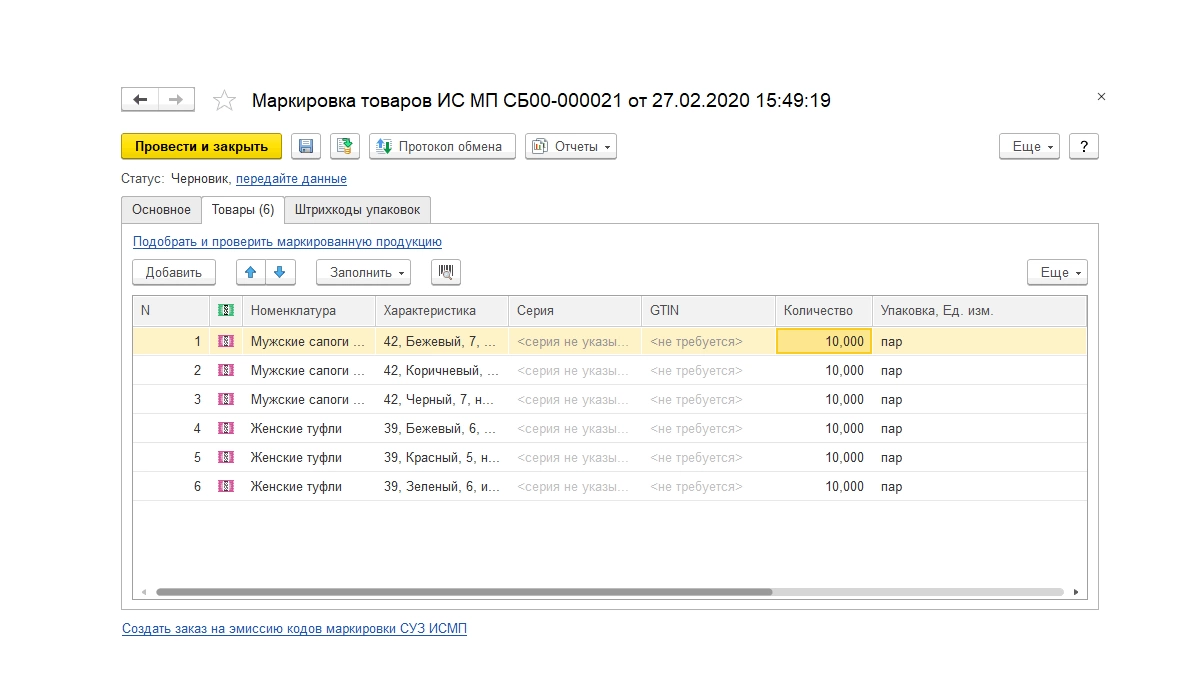Click marking icon in row 5
1200x700 pixels.
coord(226,457)
